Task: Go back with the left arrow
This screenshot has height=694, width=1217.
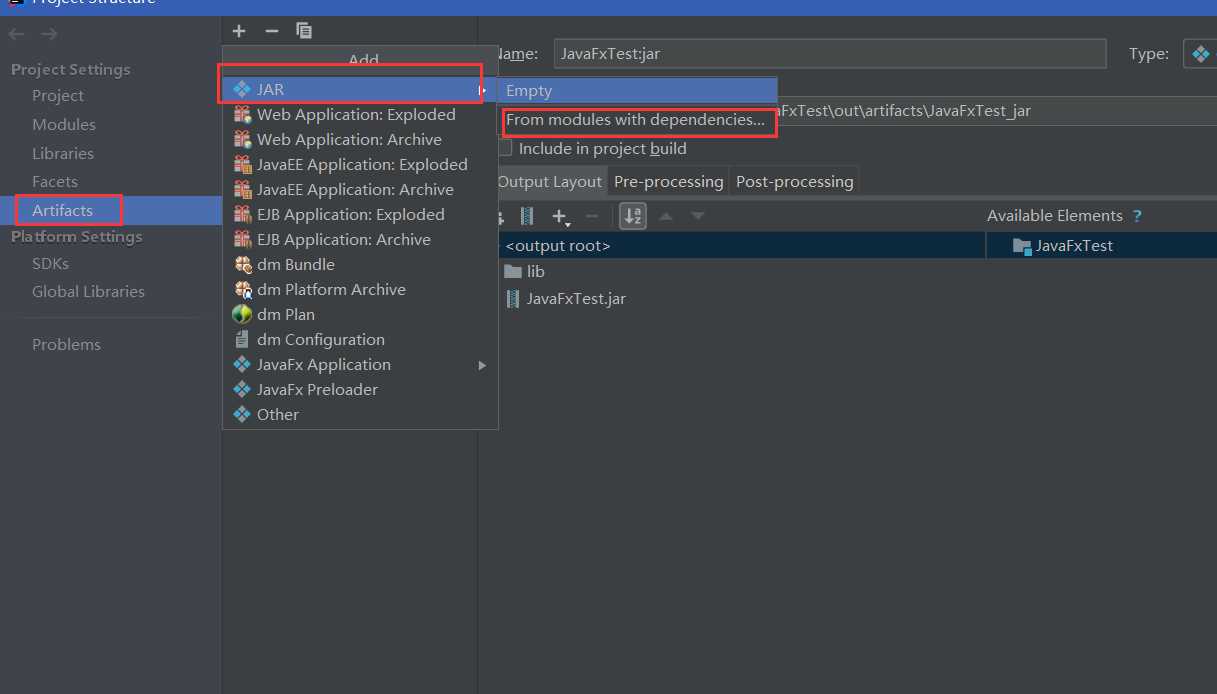Action: pyautogui.click(x=16, y=34)
